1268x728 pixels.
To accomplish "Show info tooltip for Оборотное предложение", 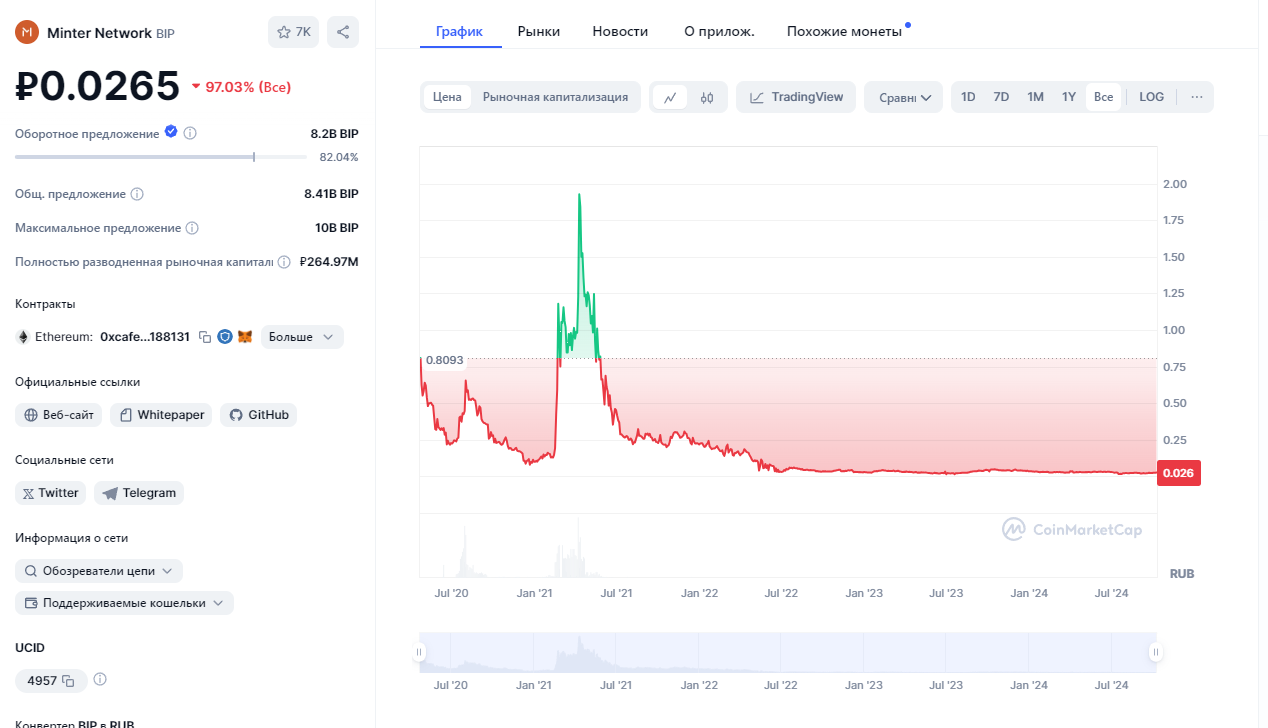I will click(x=190, y=133).
